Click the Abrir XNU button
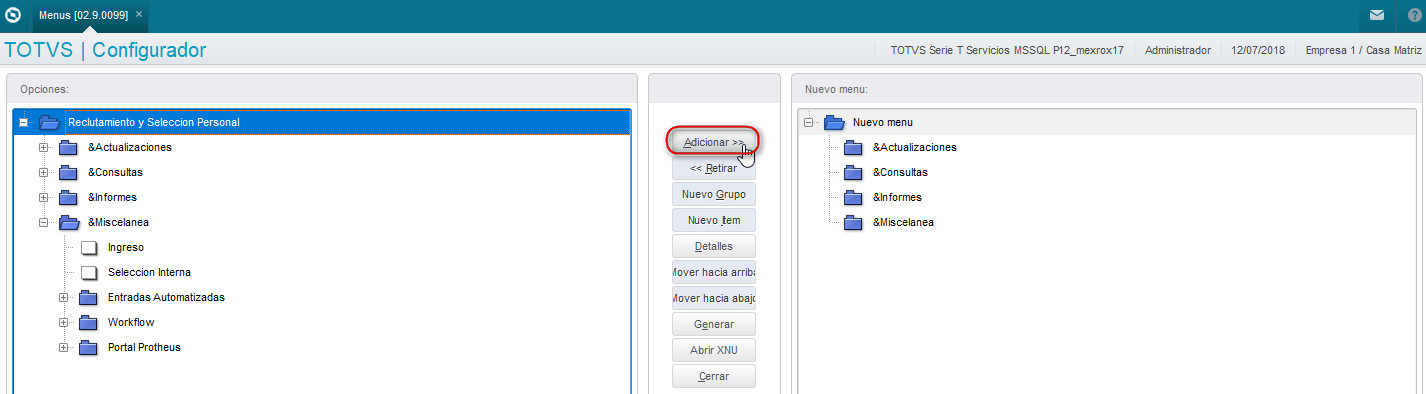 coord(714,350)
